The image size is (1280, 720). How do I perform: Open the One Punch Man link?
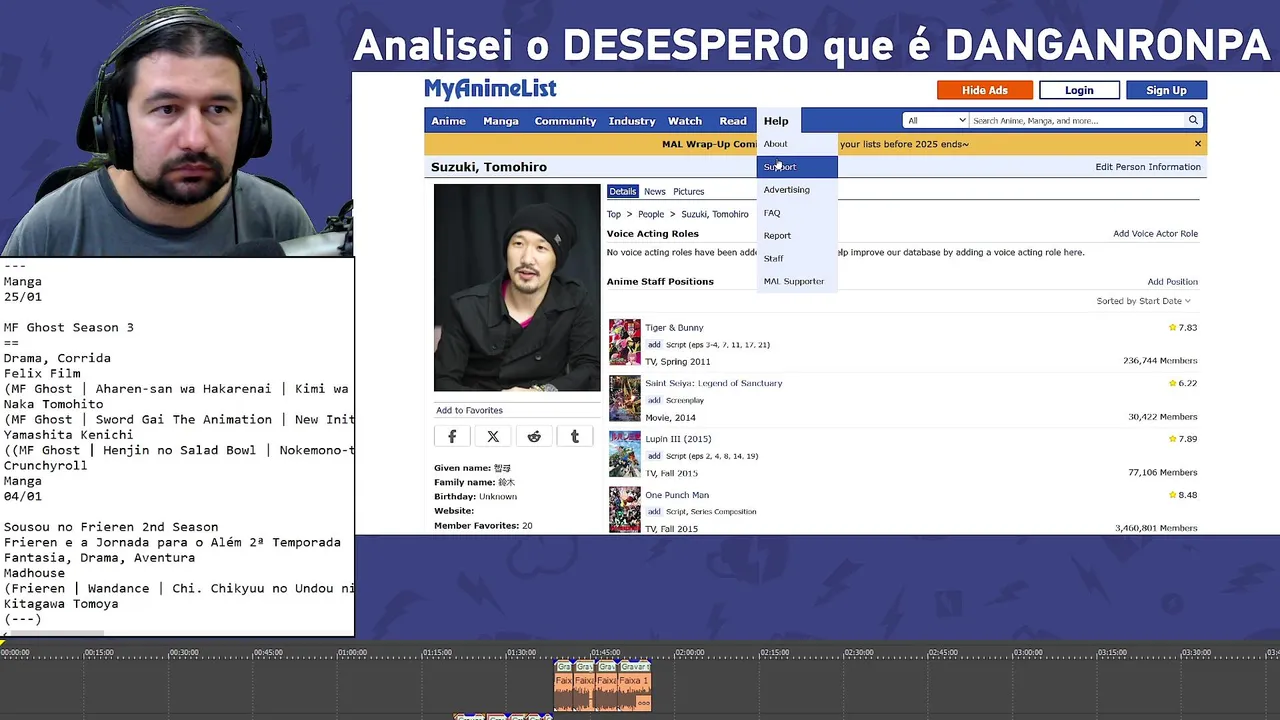[677, 495]
